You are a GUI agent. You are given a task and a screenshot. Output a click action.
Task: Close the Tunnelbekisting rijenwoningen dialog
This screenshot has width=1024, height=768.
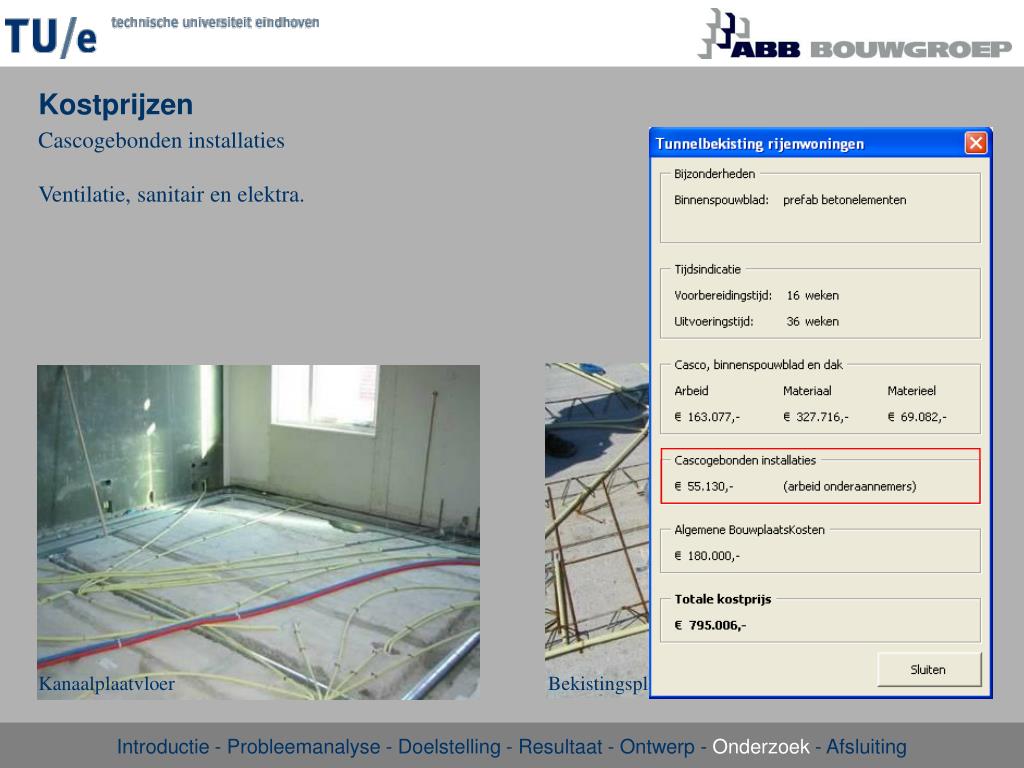[x=976, y=143]
